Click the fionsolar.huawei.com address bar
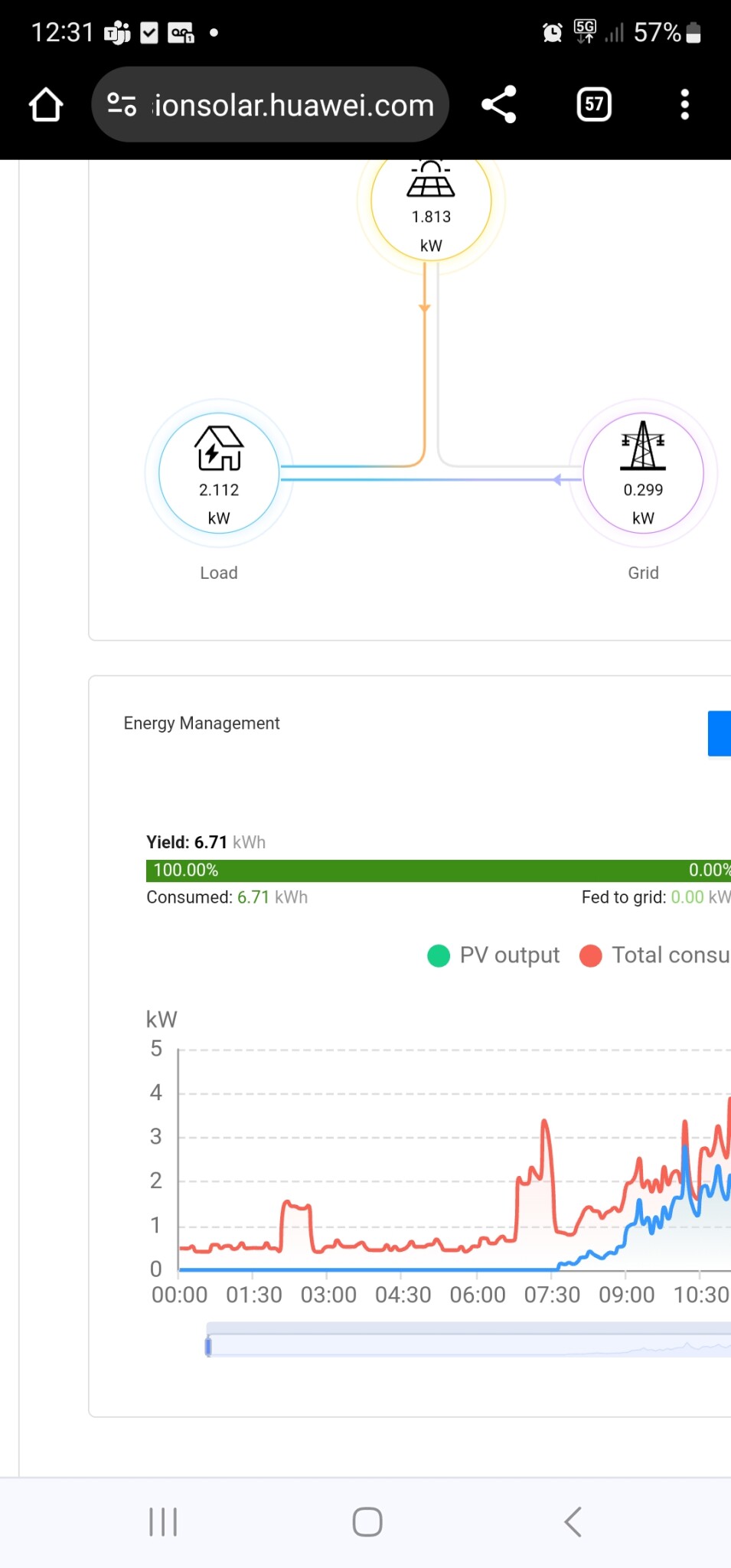 coord(294,105)
